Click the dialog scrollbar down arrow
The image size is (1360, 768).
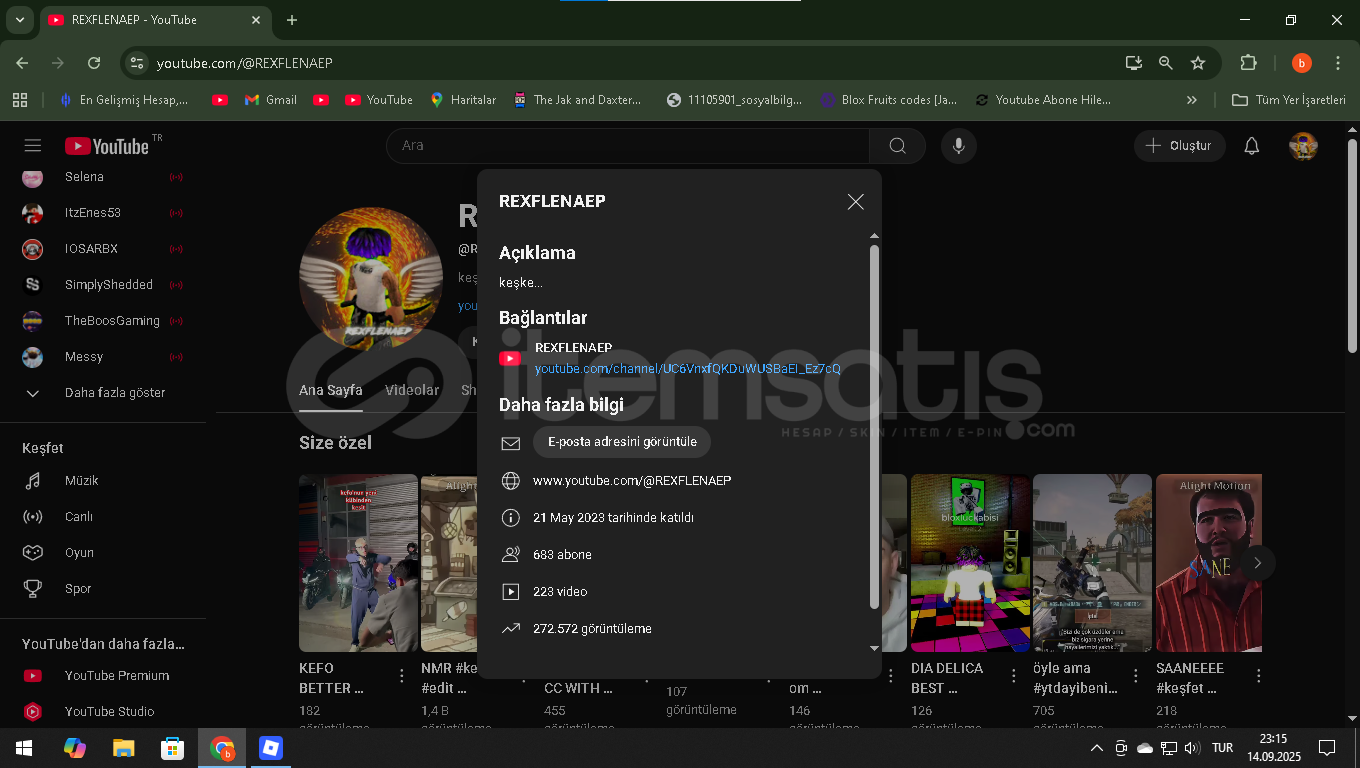pos(875,648)
